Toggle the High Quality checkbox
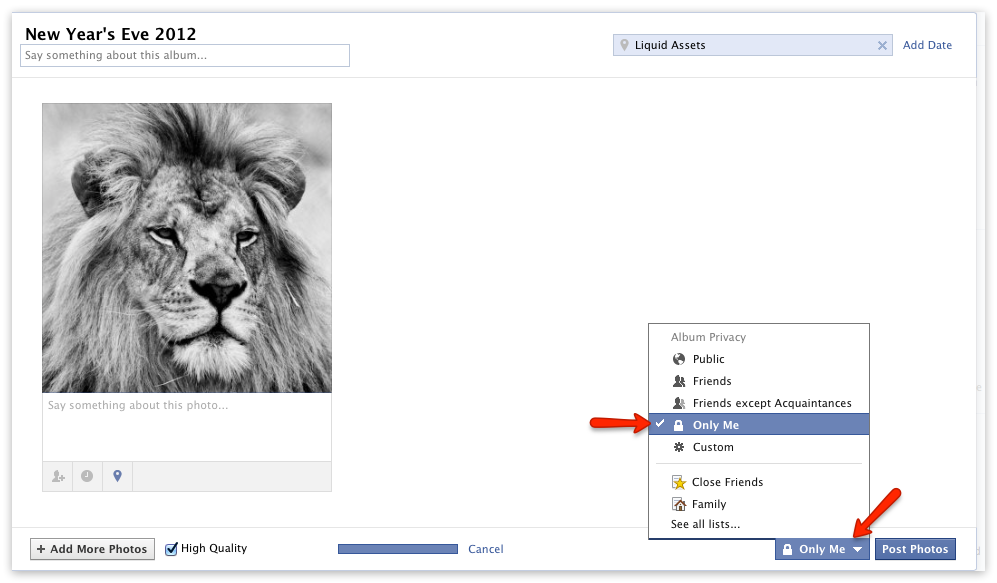Image resolution: width=997 pixels, height=583 pixels. [x=171, y=548]
